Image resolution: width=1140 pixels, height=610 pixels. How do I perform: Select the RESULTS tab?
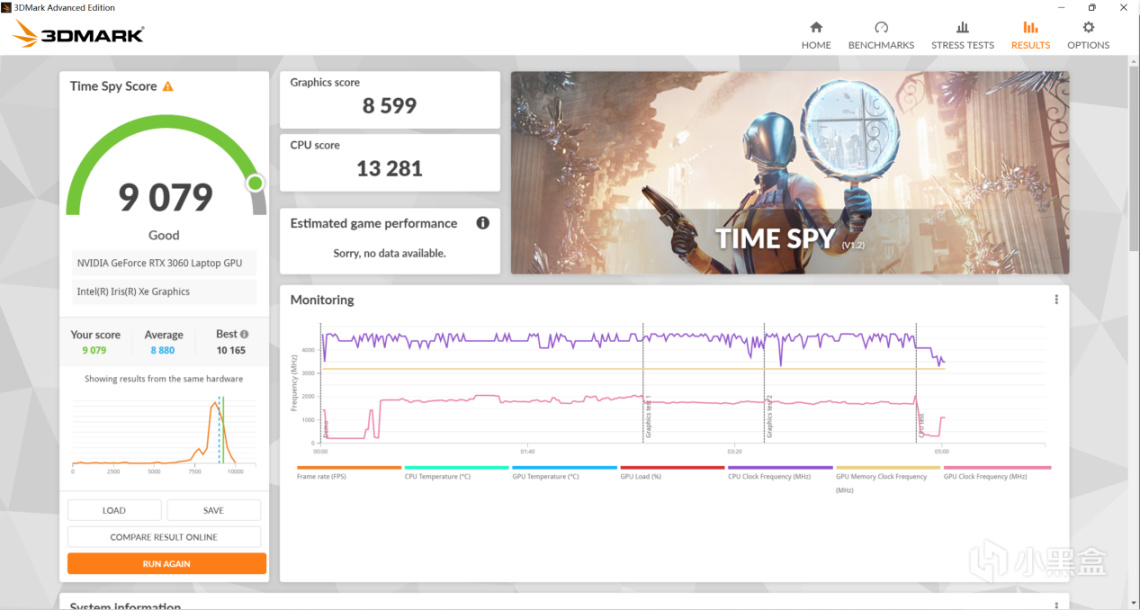[x=1030, y=35]
